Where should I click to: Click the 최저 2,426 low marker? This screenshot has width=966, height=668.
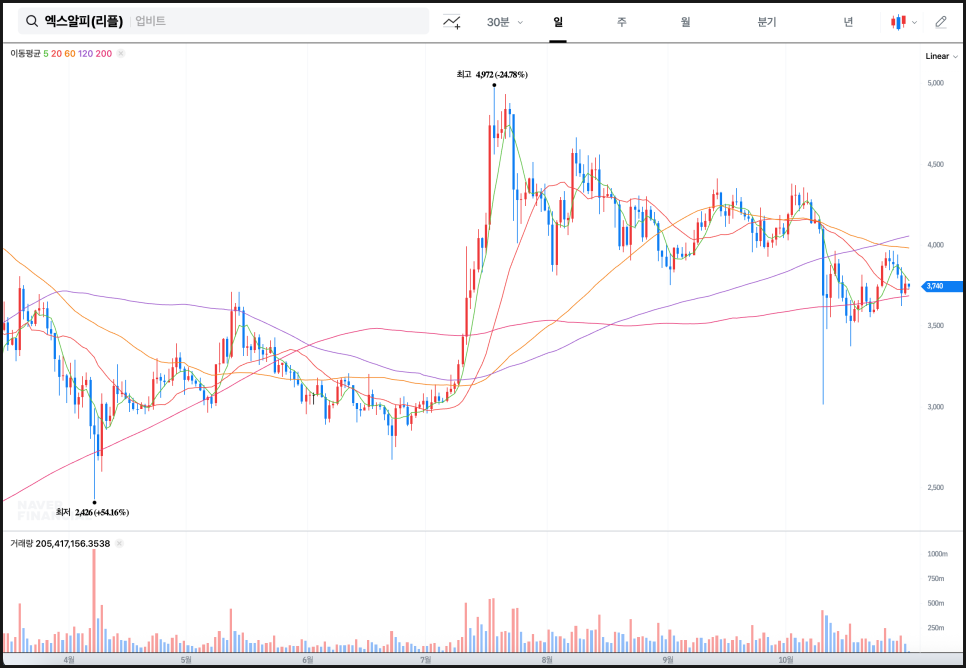[x=93, y=512]
